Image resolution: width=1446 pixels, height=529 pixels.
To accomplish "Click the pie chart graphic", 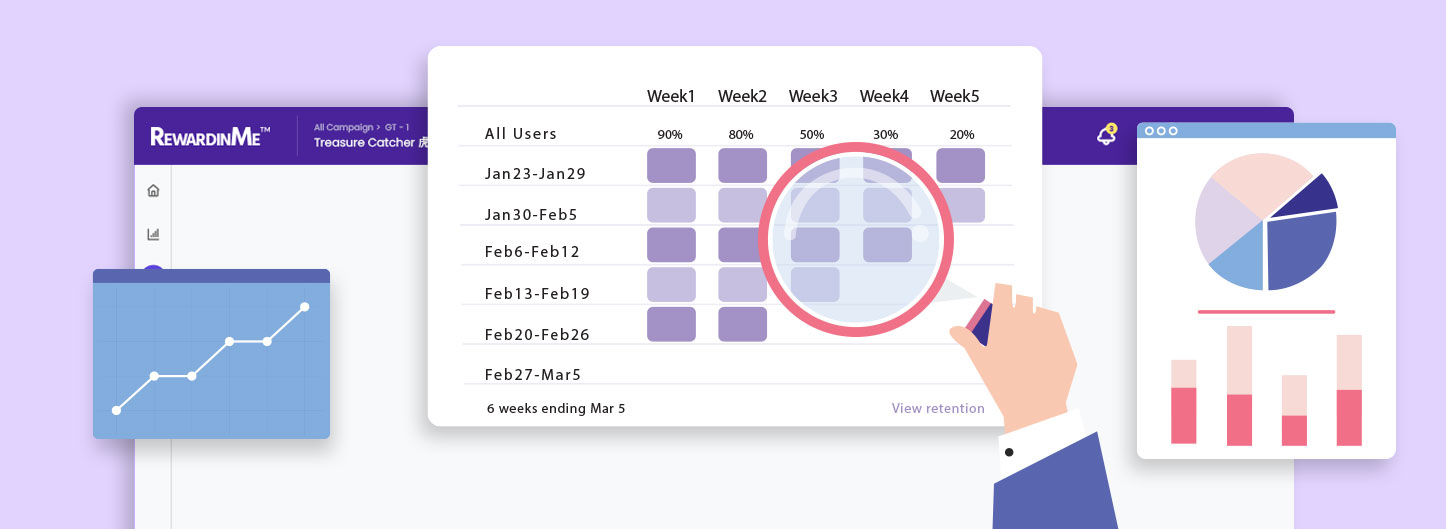I will point(1266,221).
